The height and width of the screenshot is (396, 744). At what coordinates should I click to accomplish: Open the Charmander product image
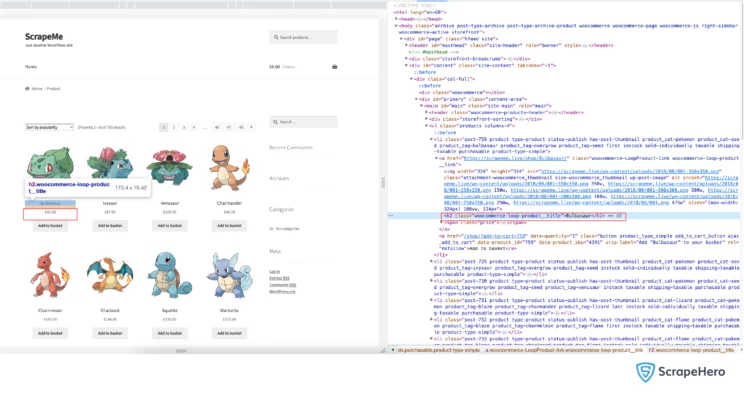pos(229,167)
